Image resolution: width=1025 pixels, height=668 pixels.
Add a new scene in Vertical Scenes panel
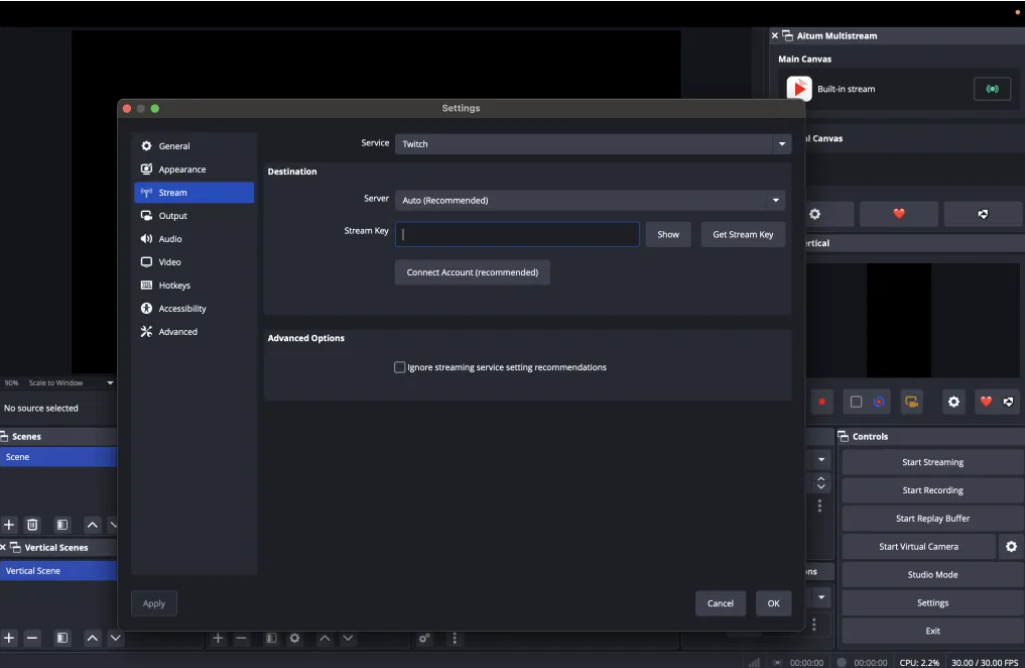[9, 637]
